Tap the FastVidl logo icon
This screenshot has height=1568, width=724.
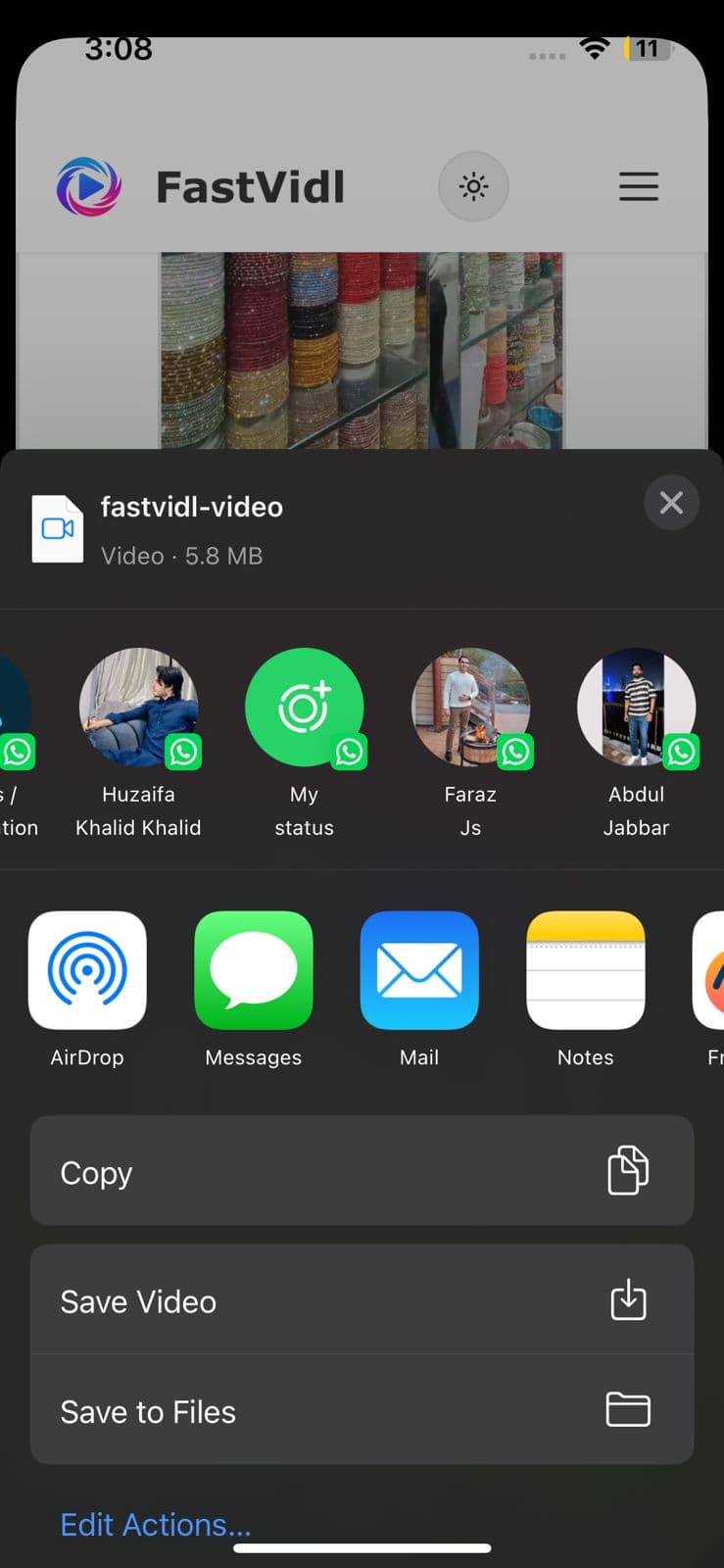pyautogui.click(x=89, y=186)
